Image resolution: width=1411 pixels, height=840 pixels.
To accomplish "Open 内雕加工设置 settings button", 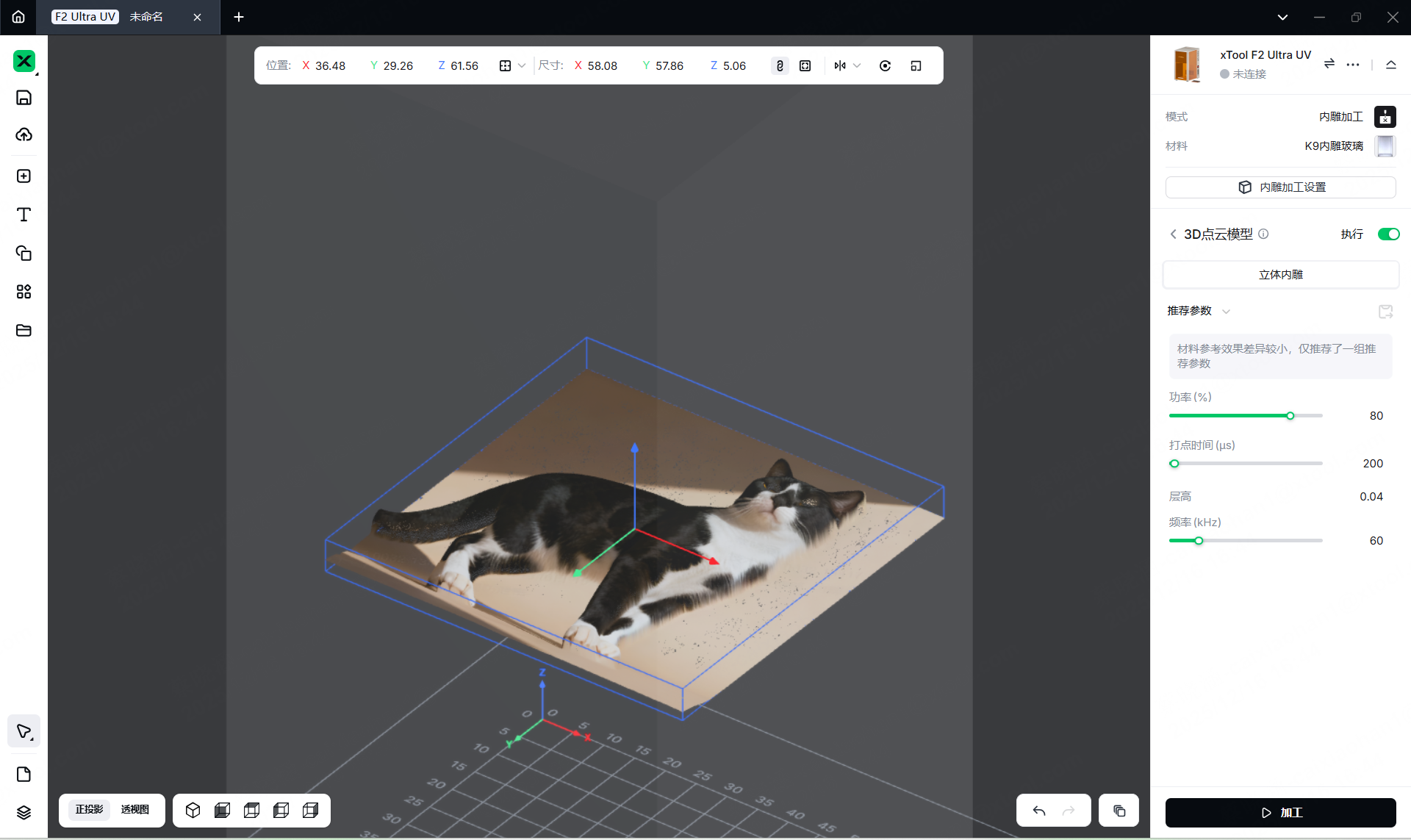I will pos(1280,187).
